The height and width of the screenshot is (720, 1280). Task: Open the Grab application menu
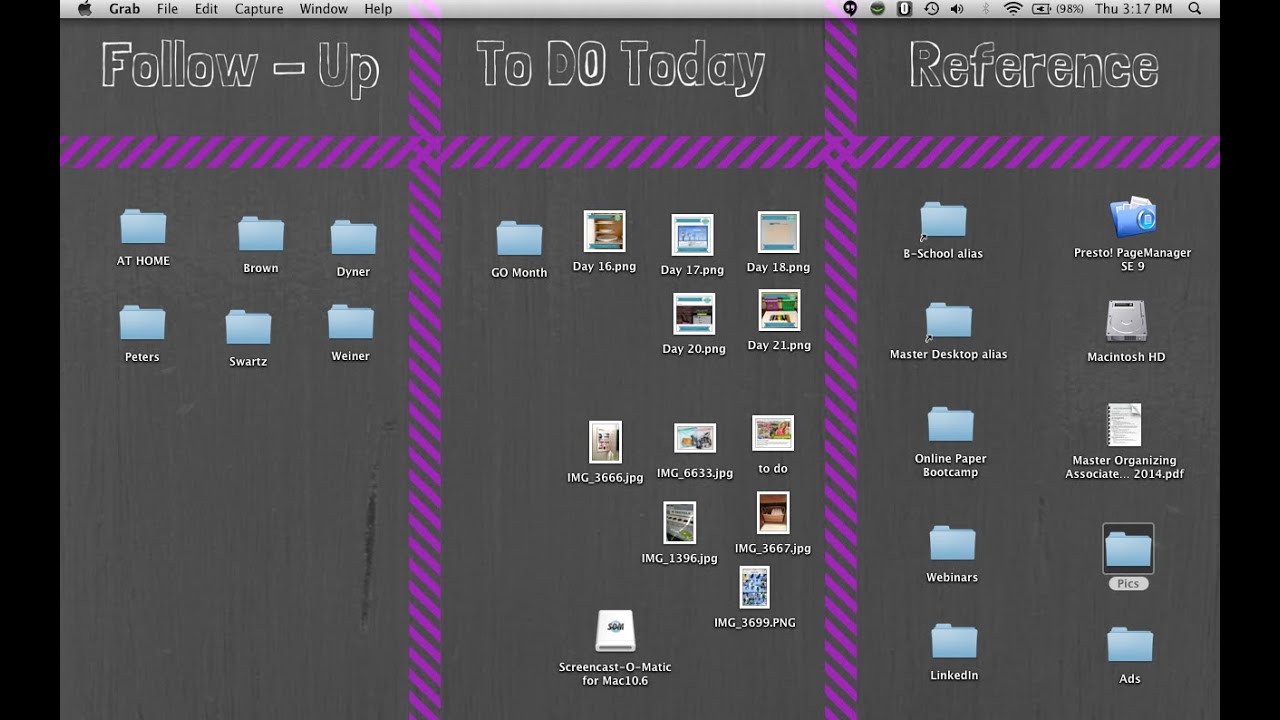pos(124,9)
